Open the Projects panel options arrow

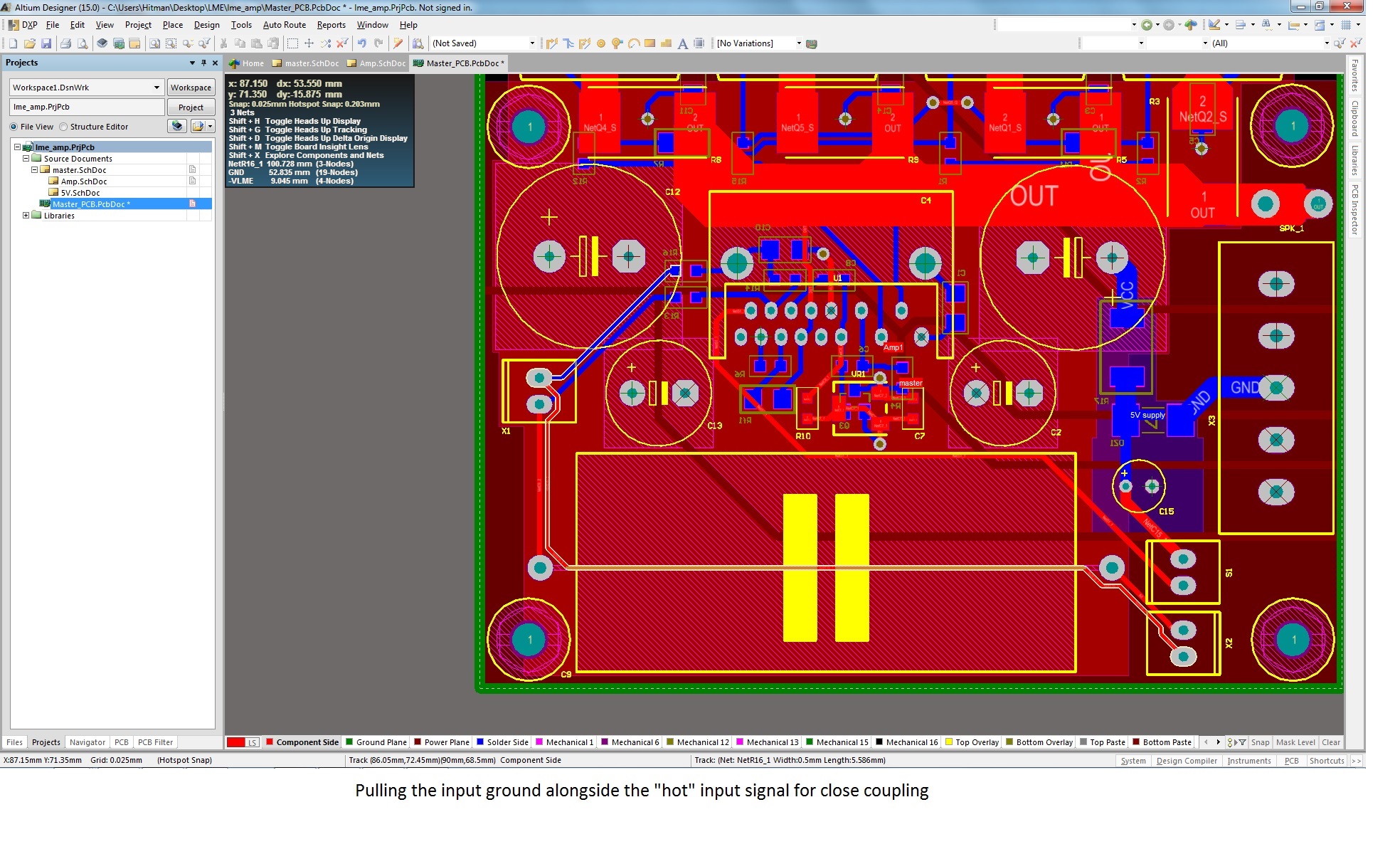[192, 63]
